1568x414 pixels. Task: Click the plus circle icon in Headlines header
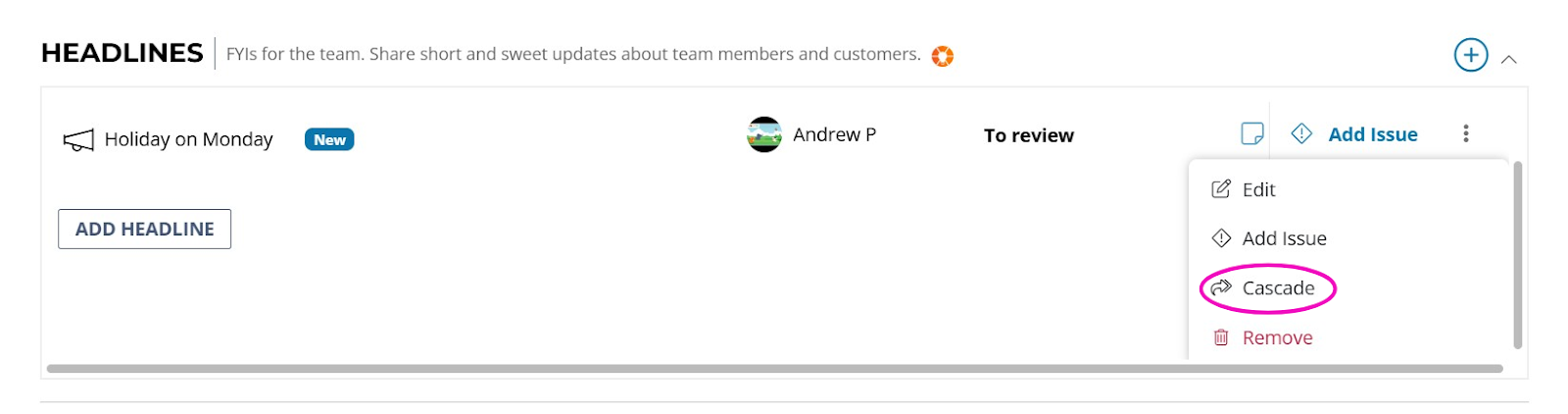tap(1470, 55)
